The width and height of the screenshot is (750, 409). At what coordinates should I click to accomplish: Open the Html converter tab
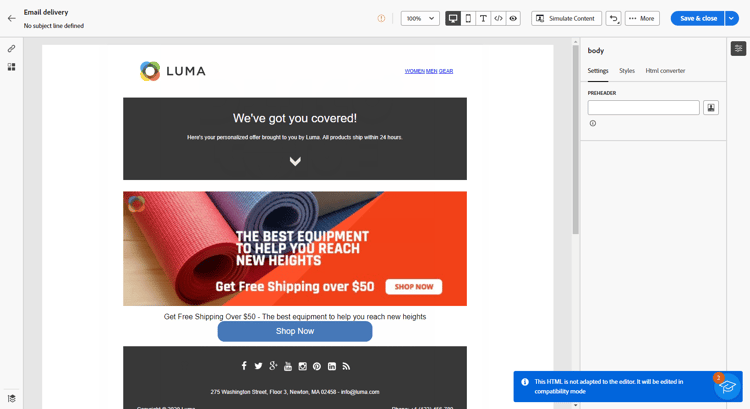(x=665, y=71)
